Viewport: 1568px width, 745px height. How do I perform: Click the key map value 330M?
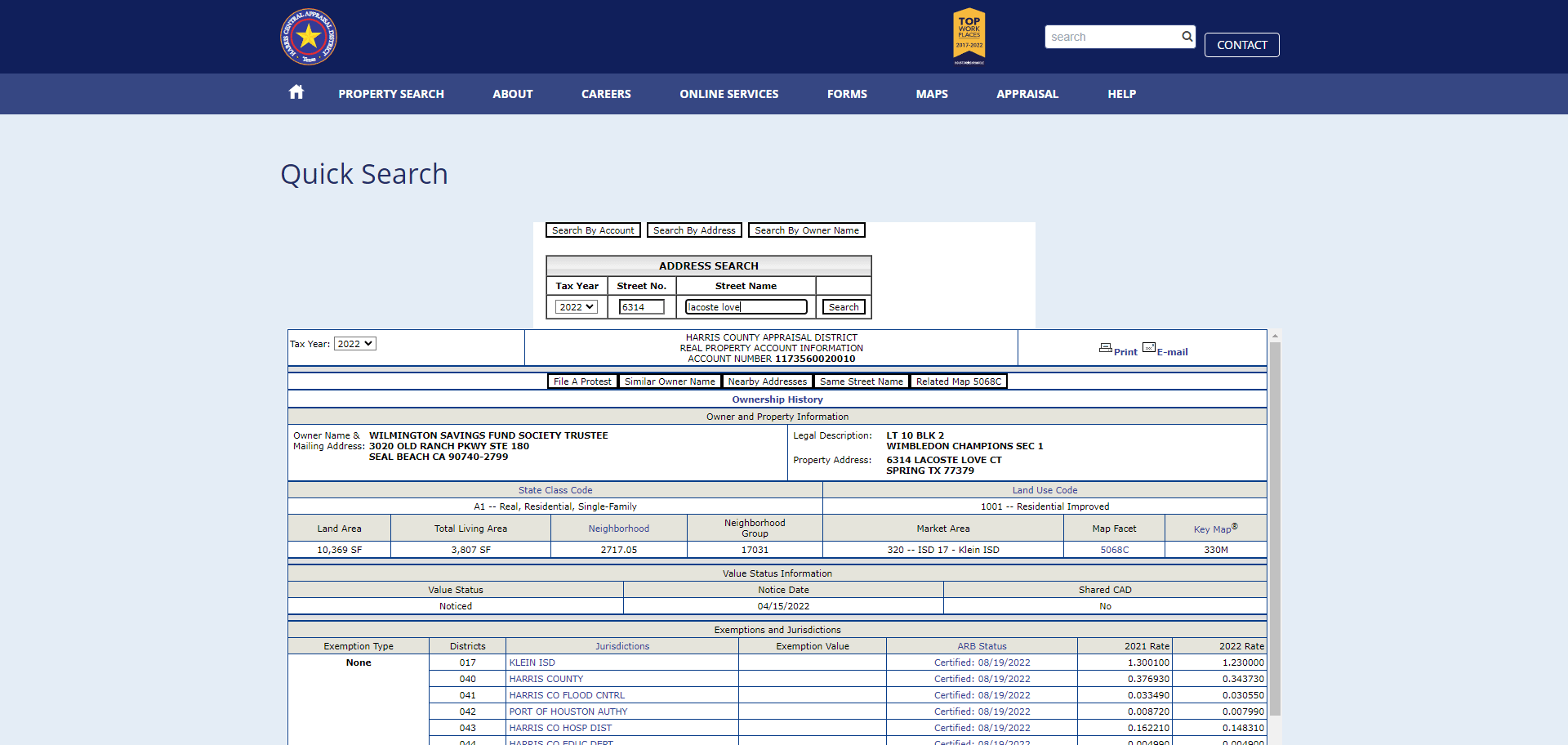pyautogui.click(x=1216, y=550)
